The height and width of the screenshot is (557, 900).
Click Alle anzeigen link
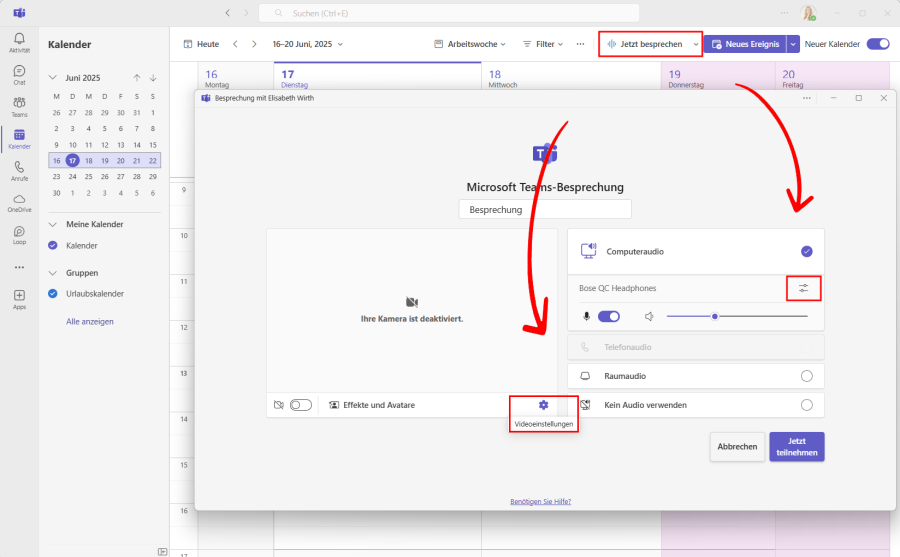90,322
